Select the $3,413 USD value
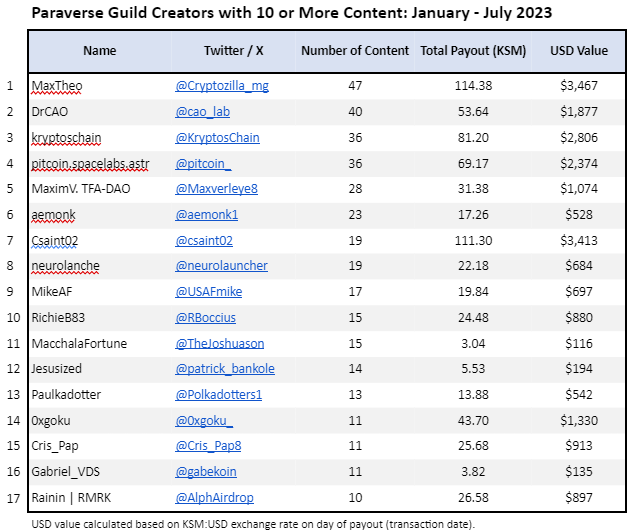 (579, 241)
